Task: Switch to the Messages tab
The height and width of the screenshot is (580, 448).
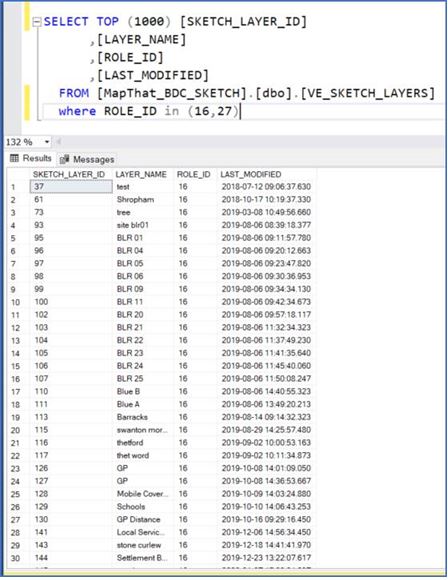Action: pos(88,159)
